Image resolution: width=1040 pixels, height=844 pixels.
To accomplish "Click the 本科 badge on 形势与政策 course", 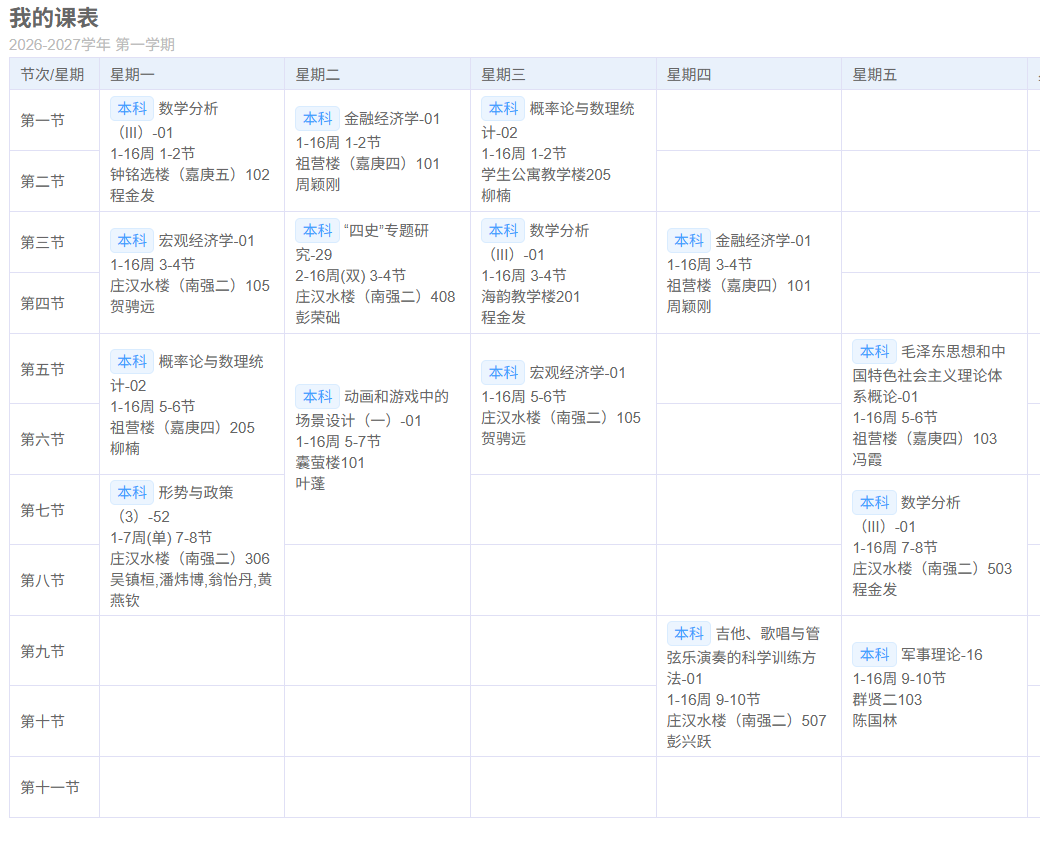I will tap(132, 492).
